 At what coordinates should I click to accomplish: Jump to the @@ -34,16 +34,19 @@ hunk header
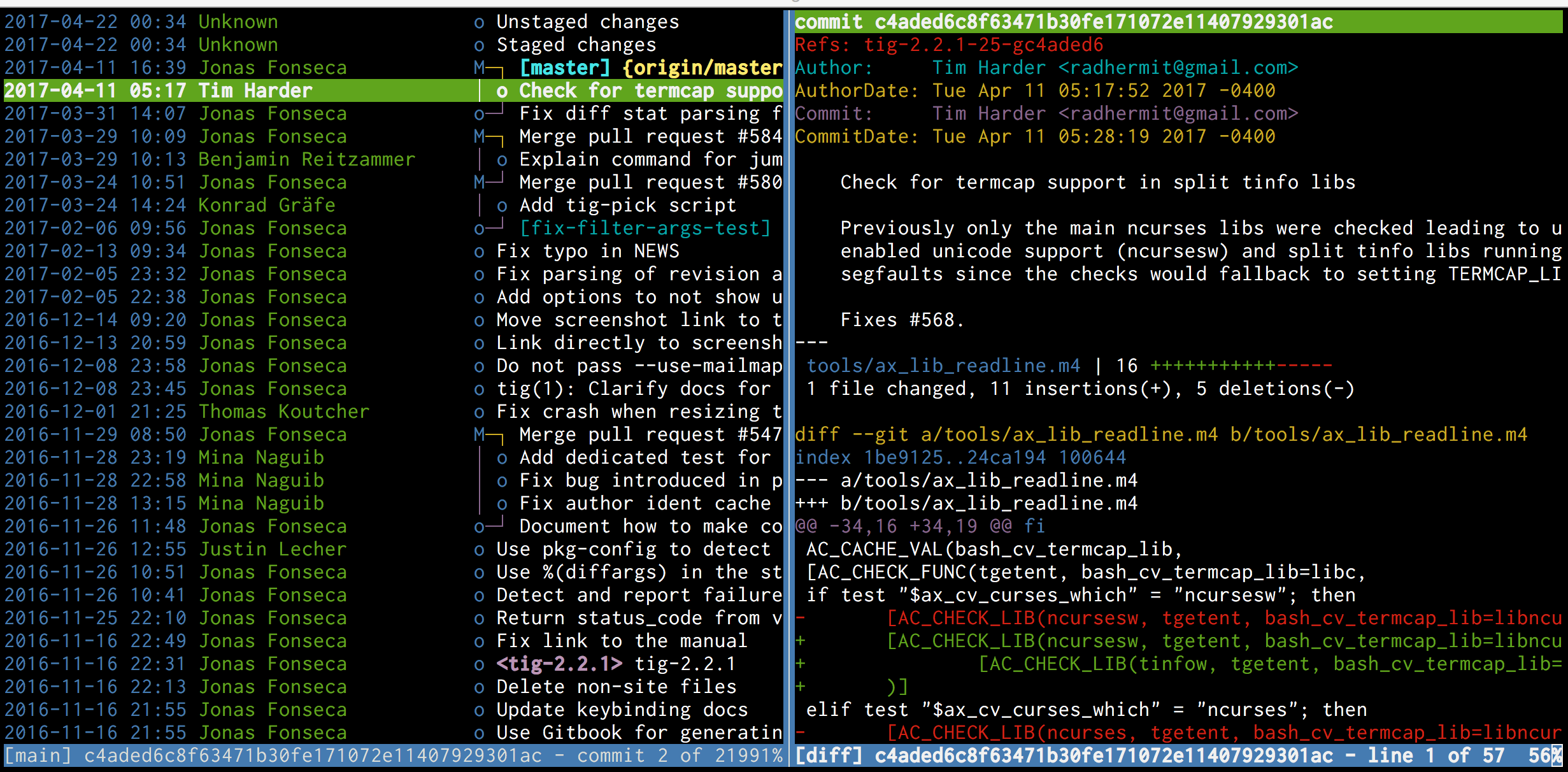tap(919, 527)
